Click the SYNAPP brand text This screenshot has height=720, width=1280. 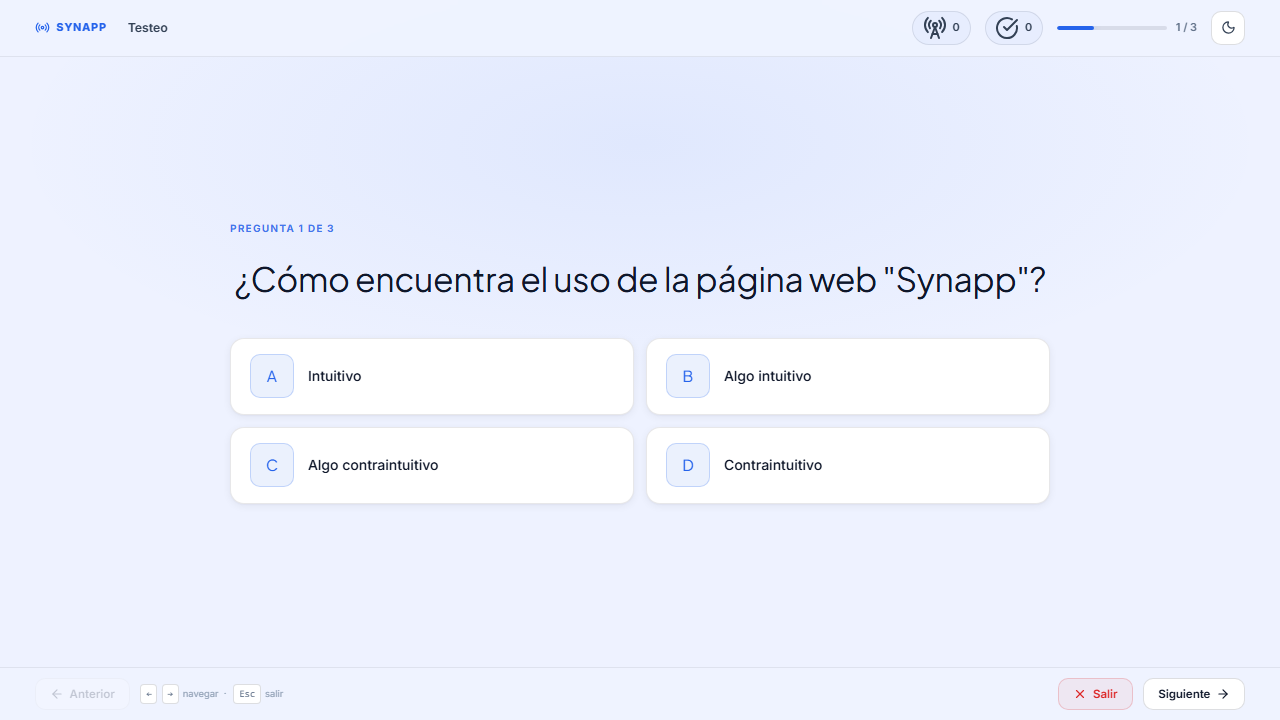tap(81, 28)
